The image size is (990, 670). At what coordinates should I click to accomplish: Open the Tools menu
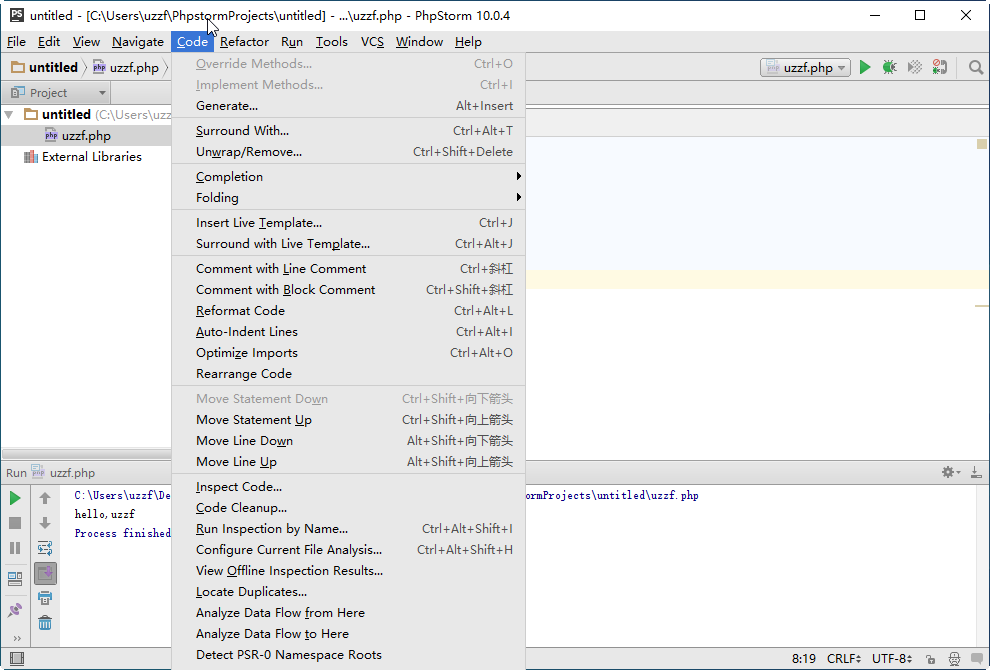(331, 42)
